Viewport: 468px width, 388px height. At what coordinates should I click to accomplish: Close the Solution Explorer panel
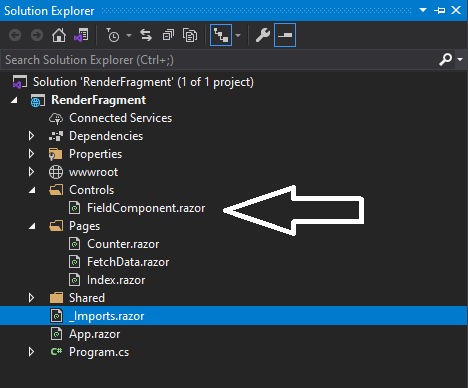tap(456, 10)
